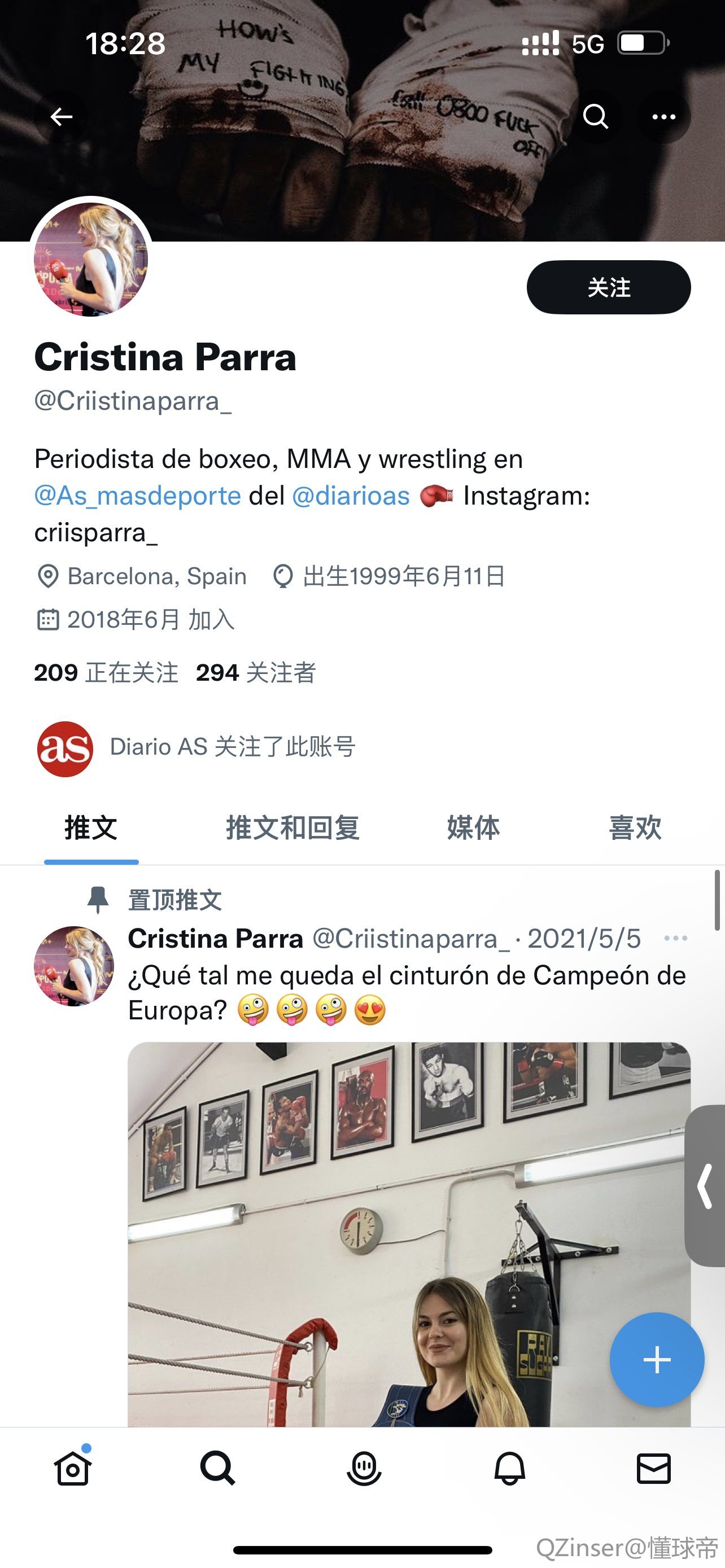Open the @diarioas mention link
Viewport: 725px width, 1568px height.
[x=351, y=496]
